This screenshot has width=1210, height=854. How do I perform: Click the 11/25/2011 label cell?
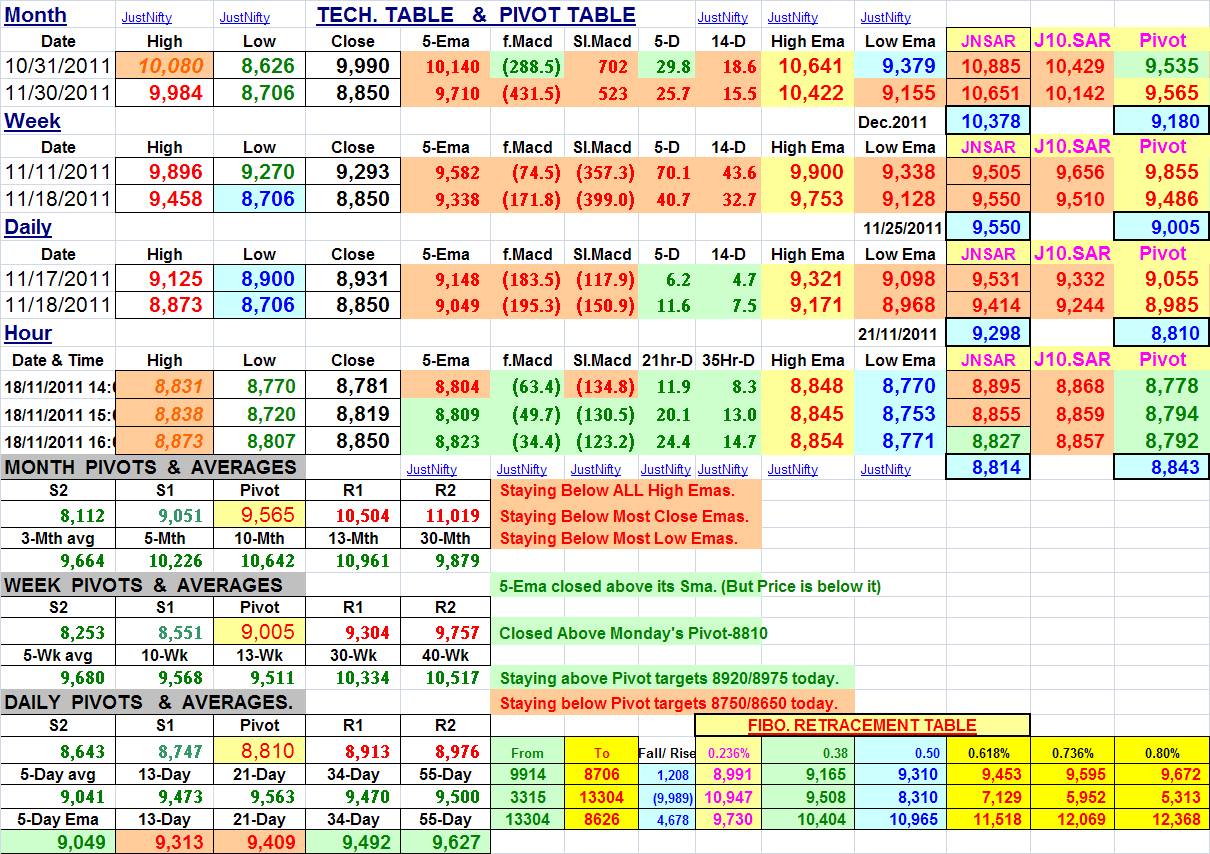point(900,227)
